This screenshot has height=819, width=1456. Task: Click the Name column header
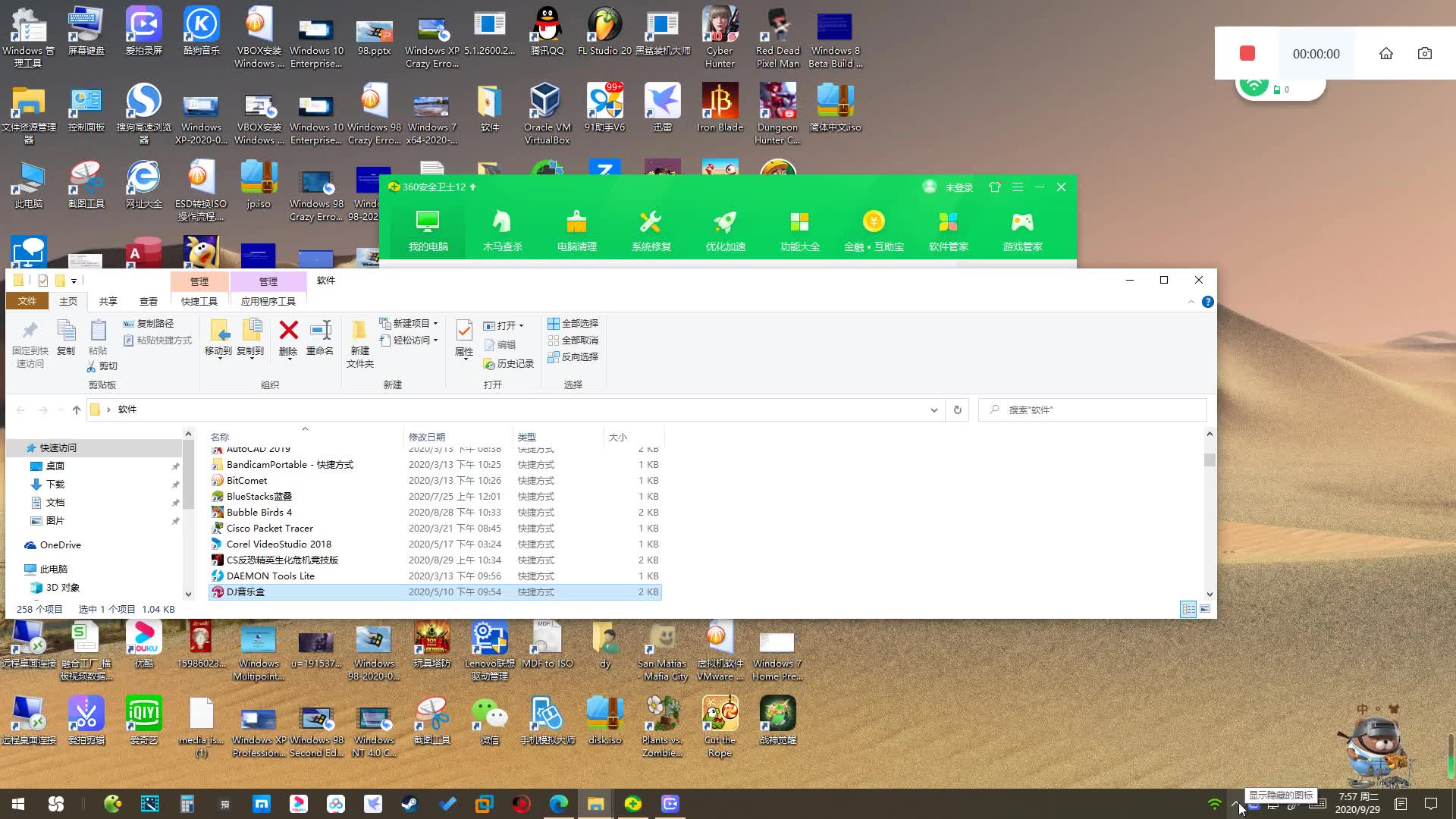tap(306, 437)
